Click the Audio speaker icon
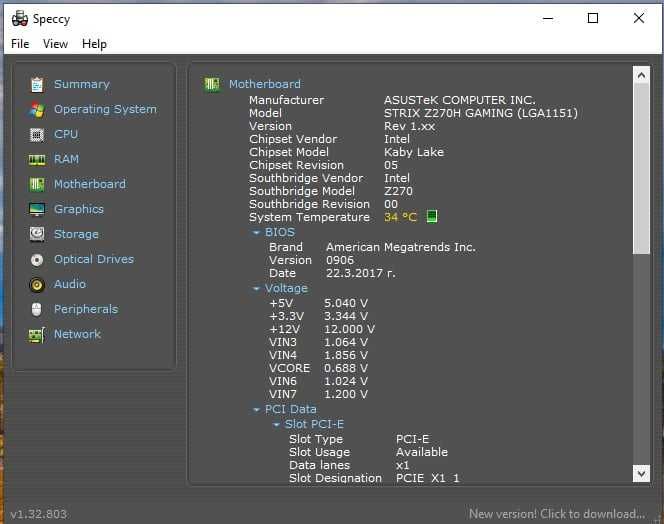Screen dimensions: 664x524 click(37, 284)
